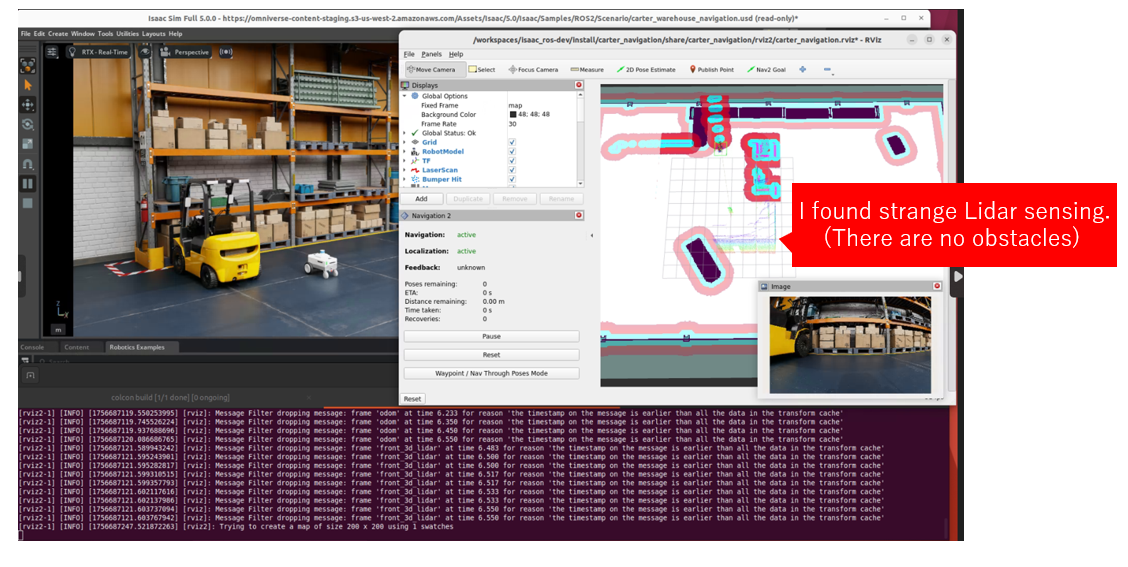
Task: Uncheck the TF display checkbox
Action: coord(512,161)
